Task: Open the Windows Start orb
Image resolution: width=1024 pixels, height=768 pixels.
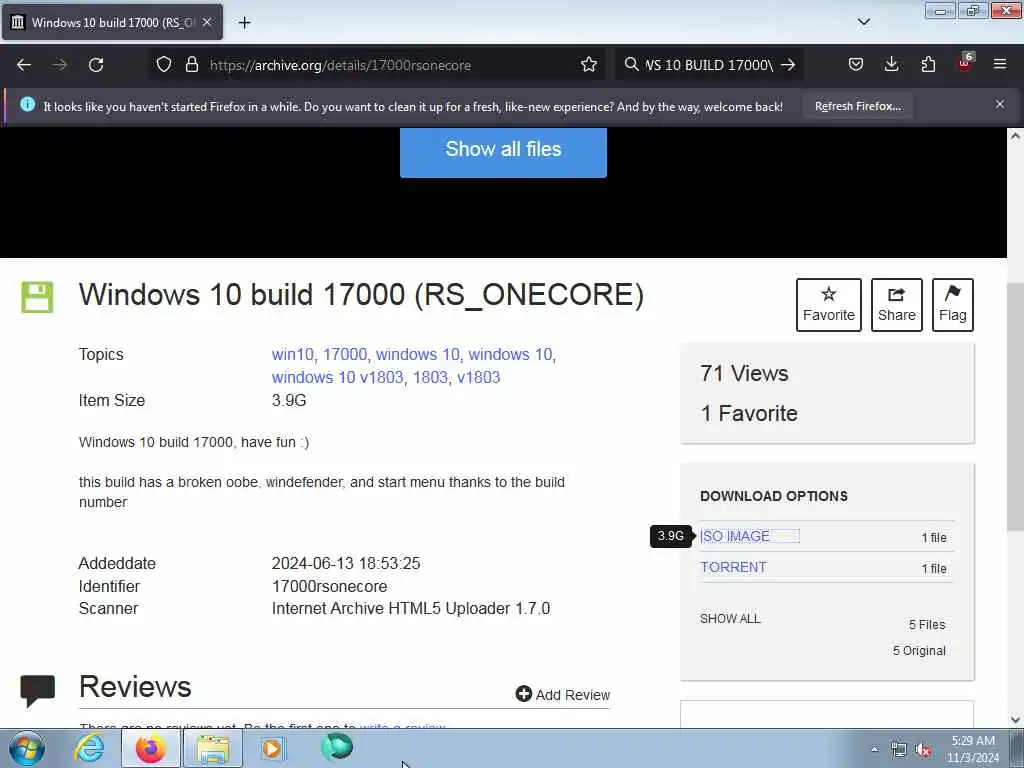Action: [x=27, y=748]
